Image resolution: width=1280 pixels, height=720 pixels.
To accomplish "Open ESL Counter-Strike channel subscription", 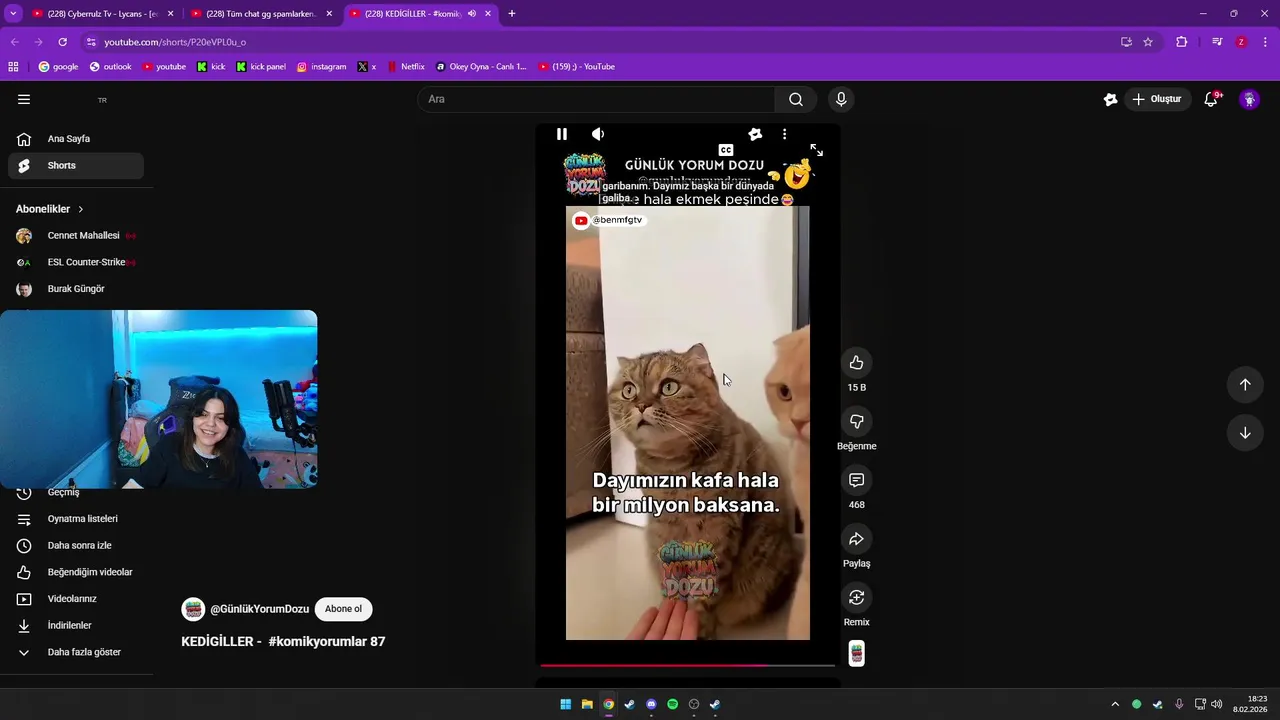I will click(76, 262).
